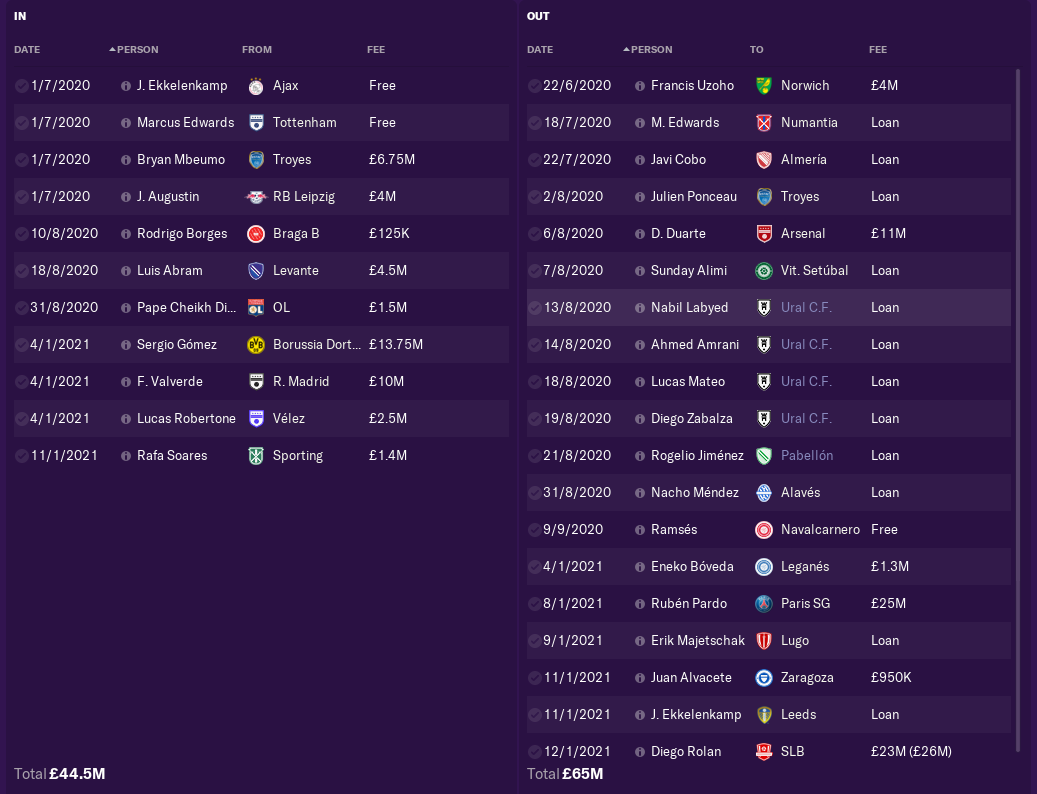
Task: Sort incoming transfers by From header
Action: (x=257, y=50)
